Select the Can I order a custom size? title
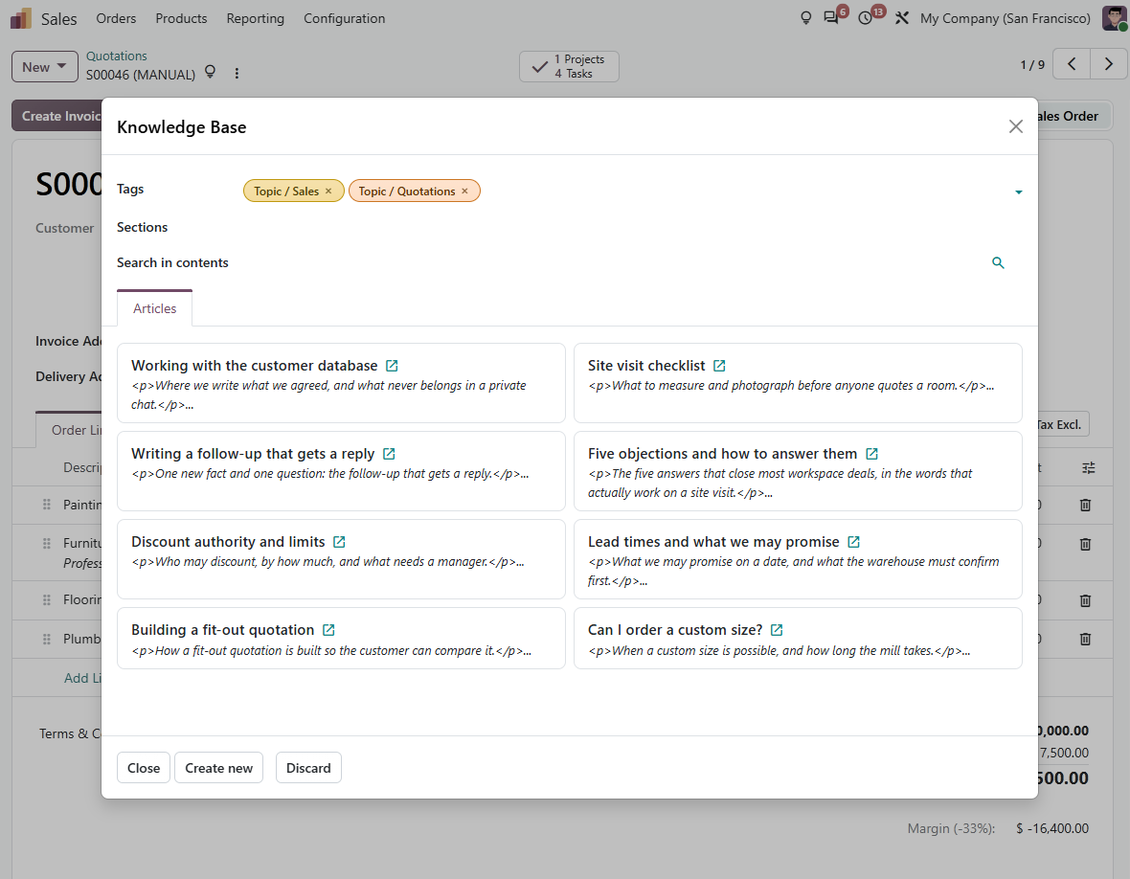 coord(675,630)
